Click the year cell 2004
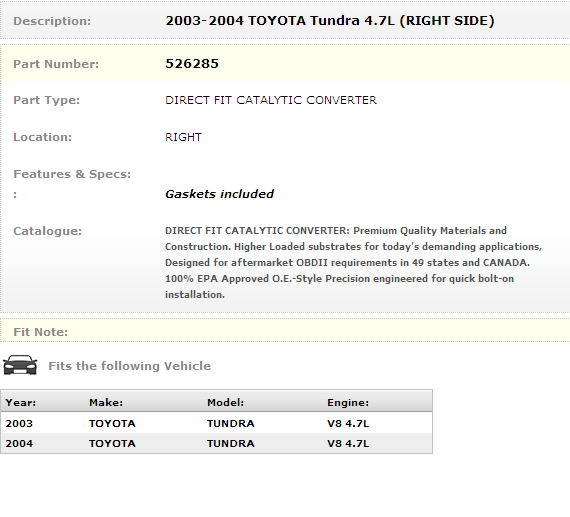Viewport: 570px width, 517px height. (19, 444)
